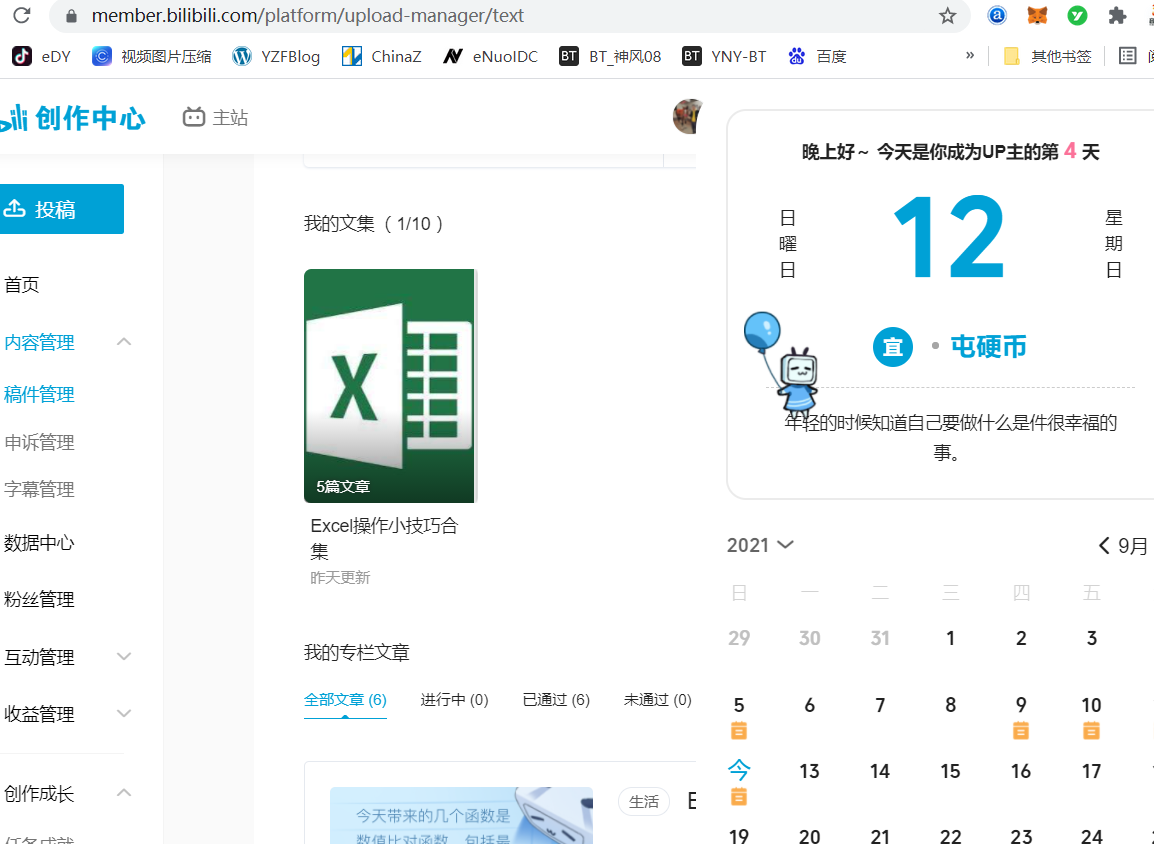Click the 宜 badge icon

[x=892, y=347]
